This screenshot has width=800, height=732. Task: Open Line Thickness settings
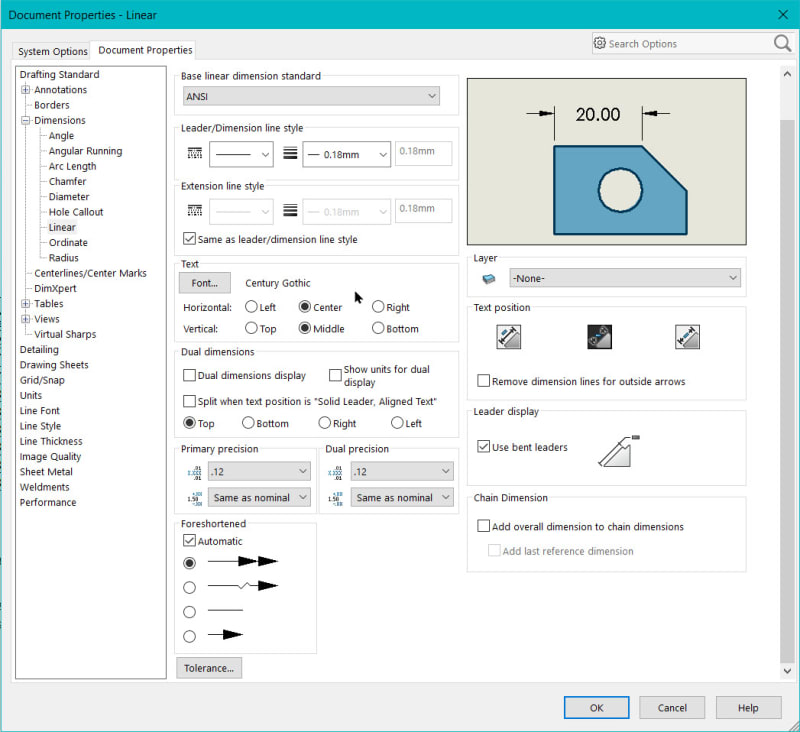pyautogui.click(x=51, y=441)
